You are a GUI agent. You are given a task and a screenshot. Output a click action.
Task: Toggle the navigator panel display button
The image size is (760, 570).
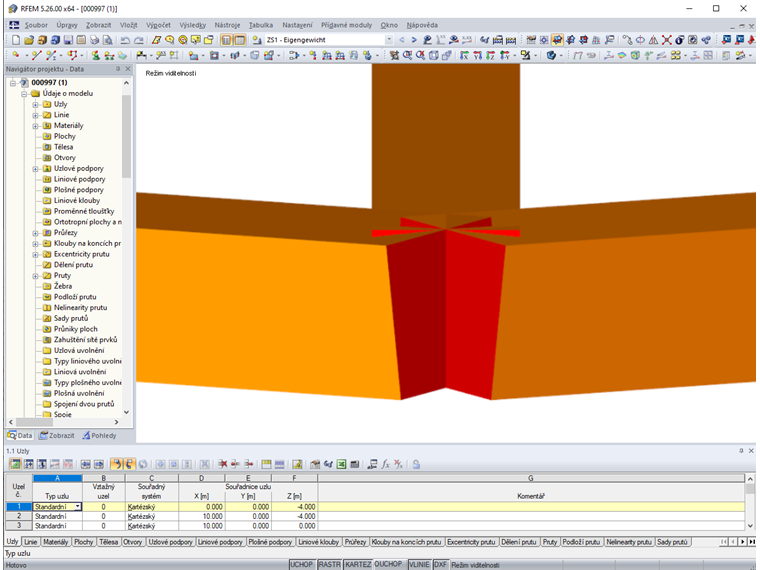point(226,40)
